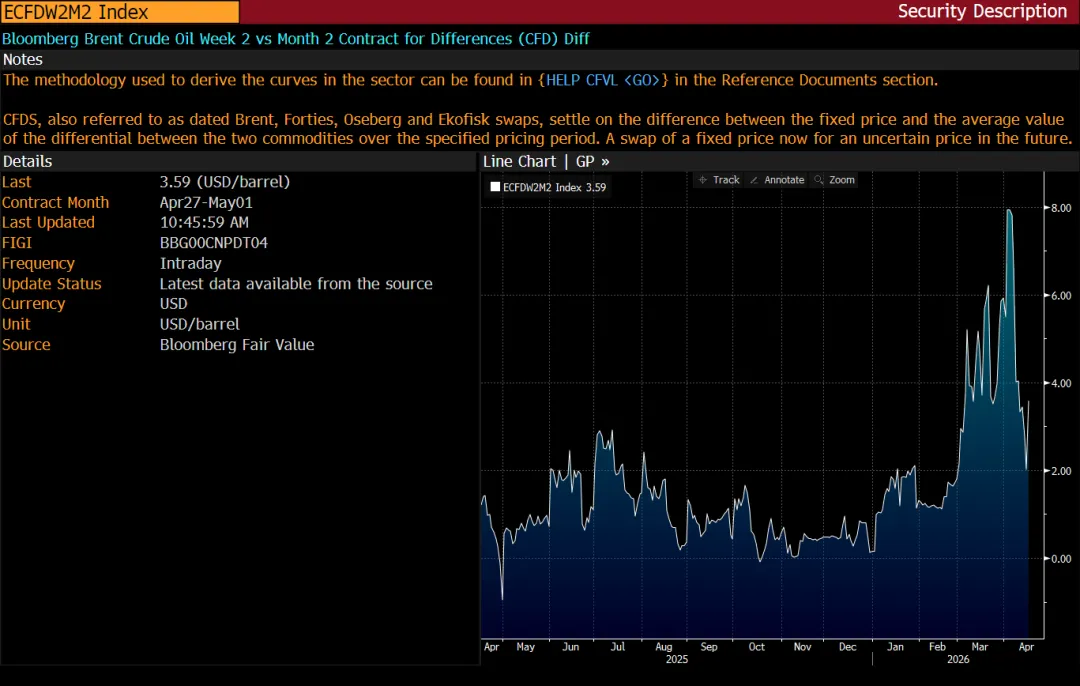Select the Last value 3.59 (USD/barrel)
Screen dimensions: 1080x686
225,182
